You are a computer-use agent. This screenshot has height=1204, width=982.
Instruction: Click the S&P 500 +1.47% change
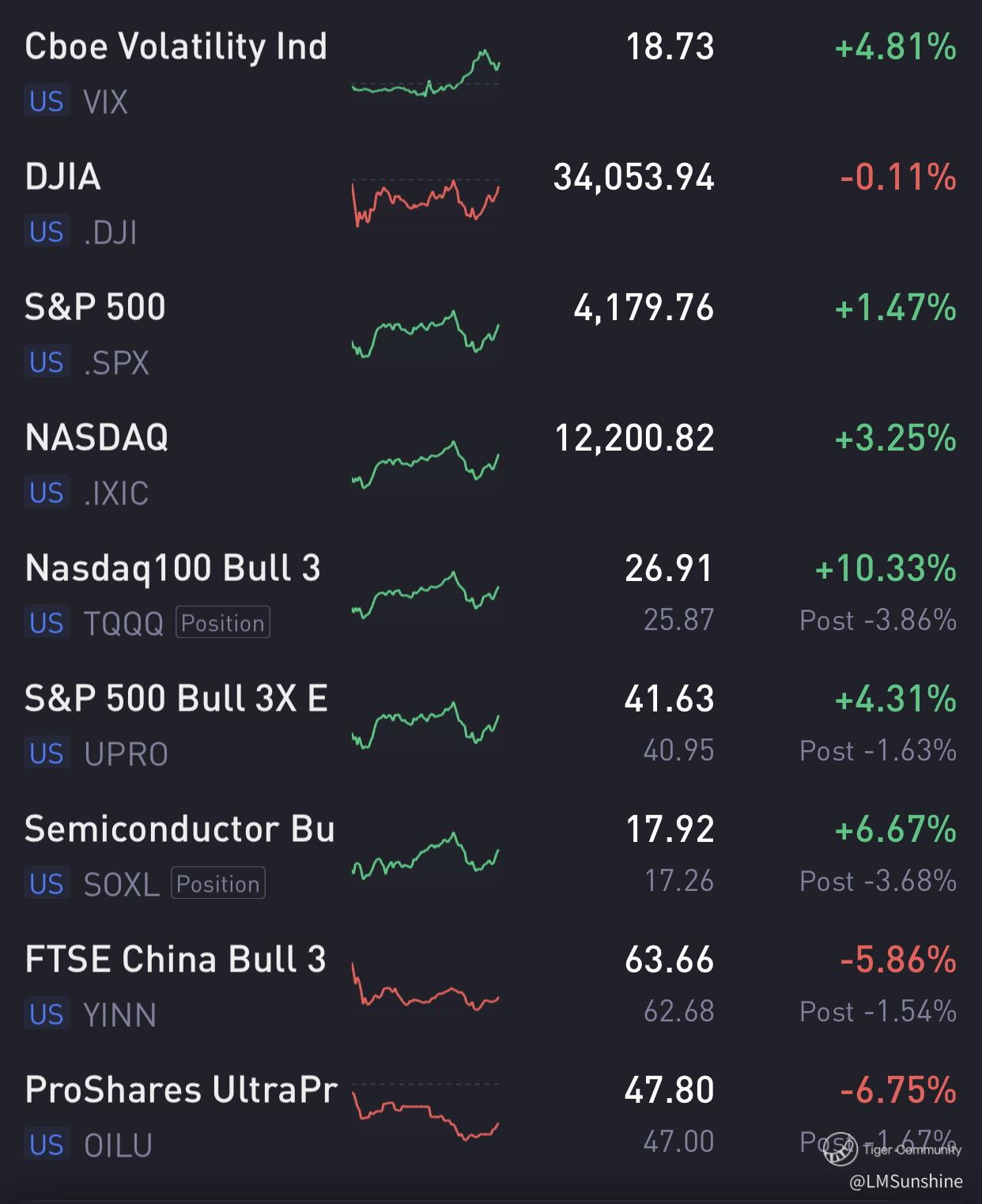[895, 308]
